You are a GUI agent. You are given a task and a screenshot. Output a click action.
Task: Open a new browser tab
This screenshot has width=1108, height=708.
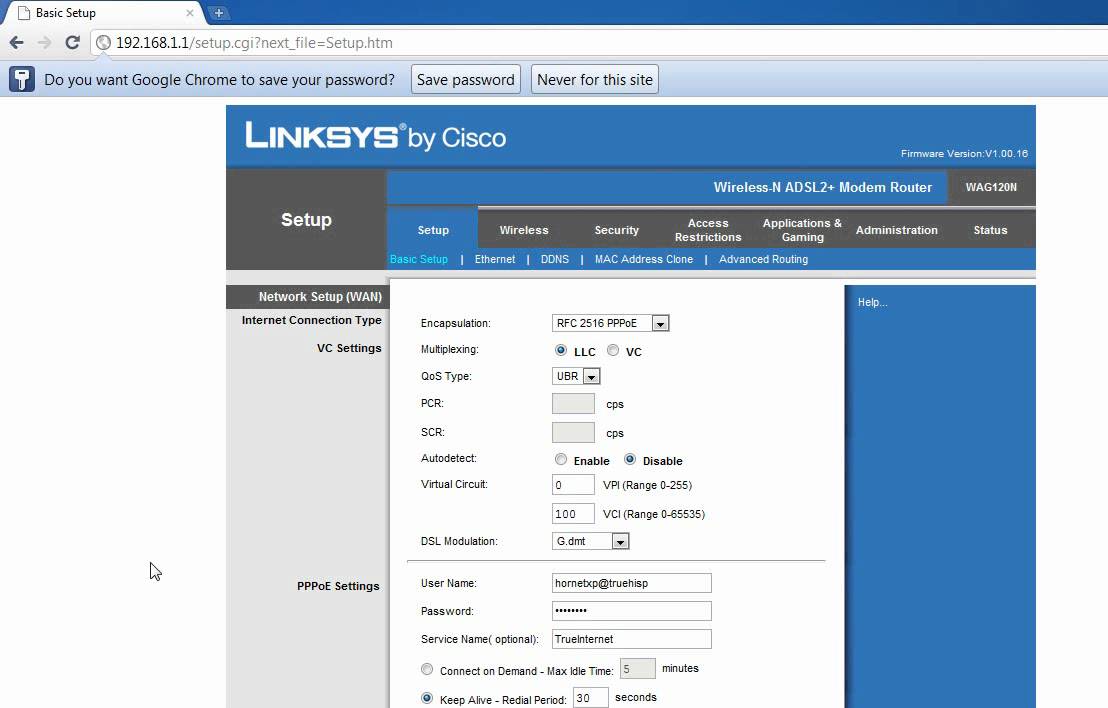218,13
